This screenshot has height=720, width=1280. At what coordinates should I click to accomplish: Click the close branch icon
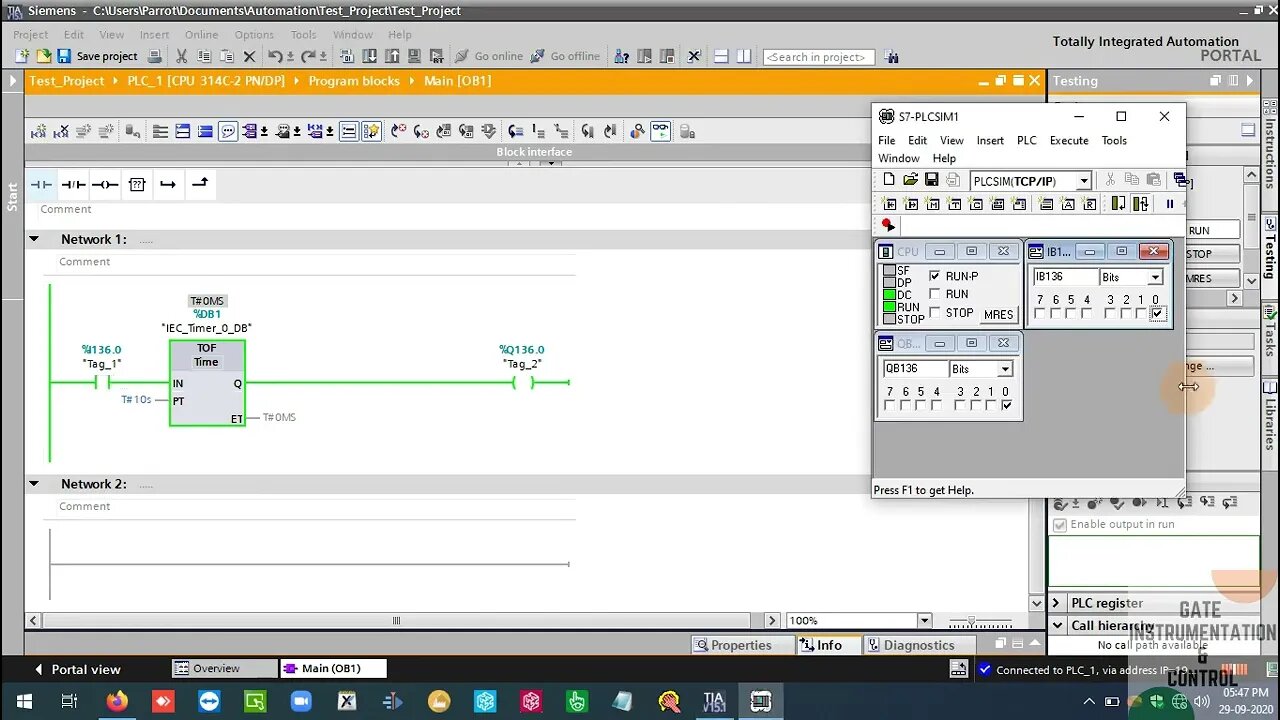[200, 184]
